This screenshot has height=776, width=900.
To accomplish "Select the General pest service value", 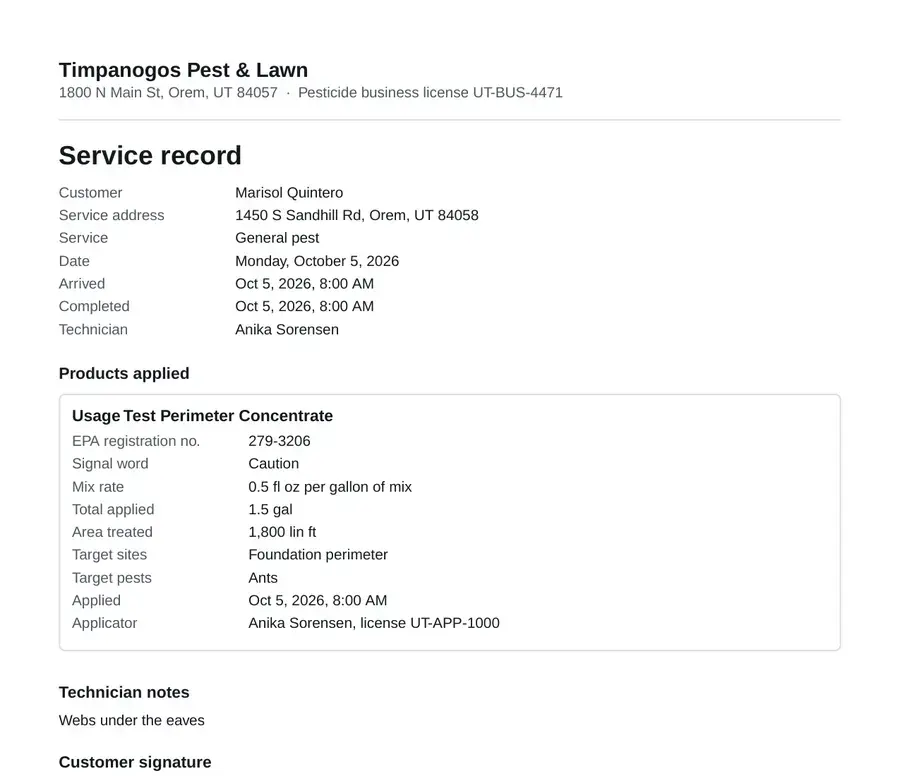I will pos(277,238).
